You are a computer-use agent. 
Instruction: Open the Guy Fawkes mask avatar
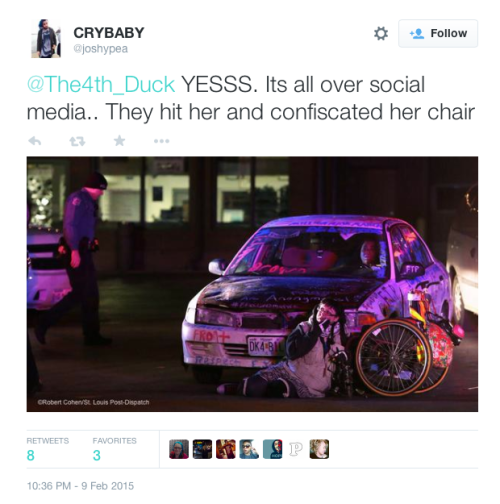pos(272,449)
